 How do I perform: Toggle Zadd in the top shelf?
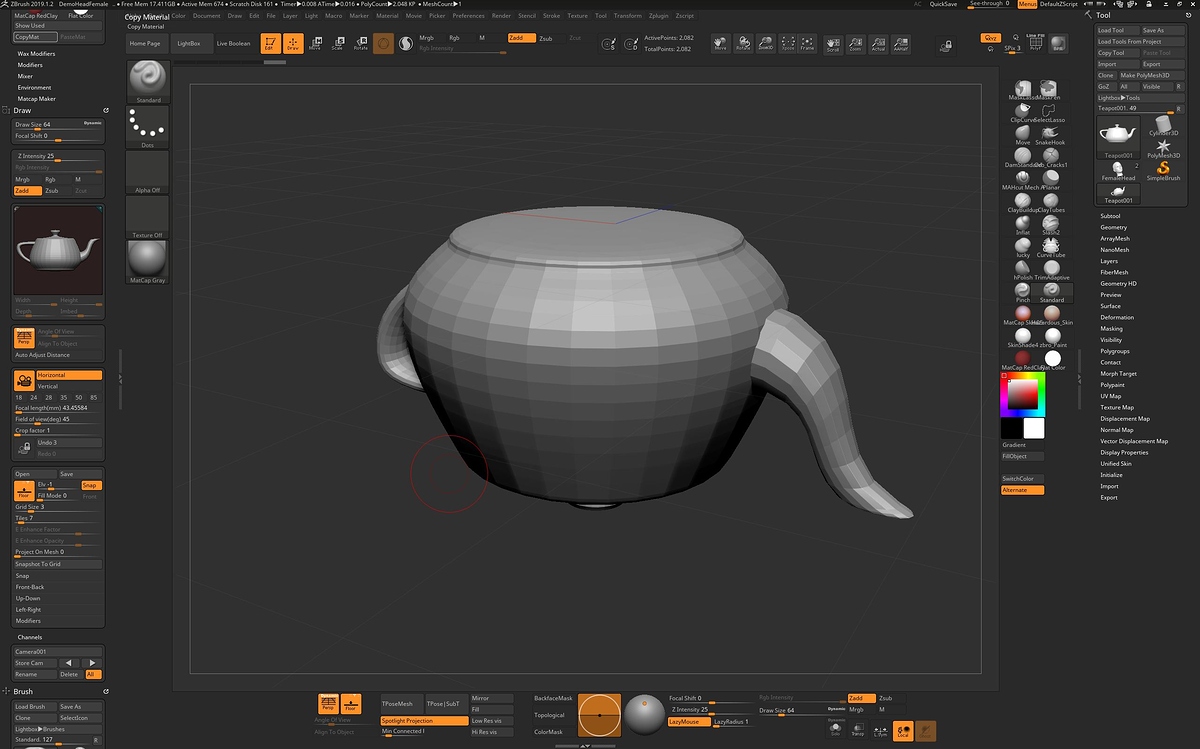(x=521, y=38)
